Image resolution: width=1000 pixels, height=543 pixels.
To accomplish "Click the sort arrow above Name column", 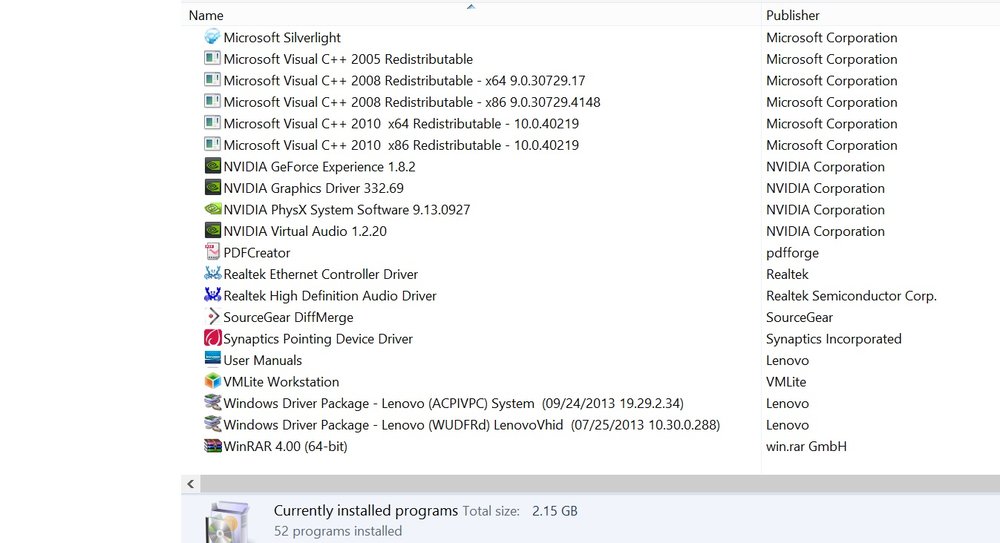I will 471,6.
